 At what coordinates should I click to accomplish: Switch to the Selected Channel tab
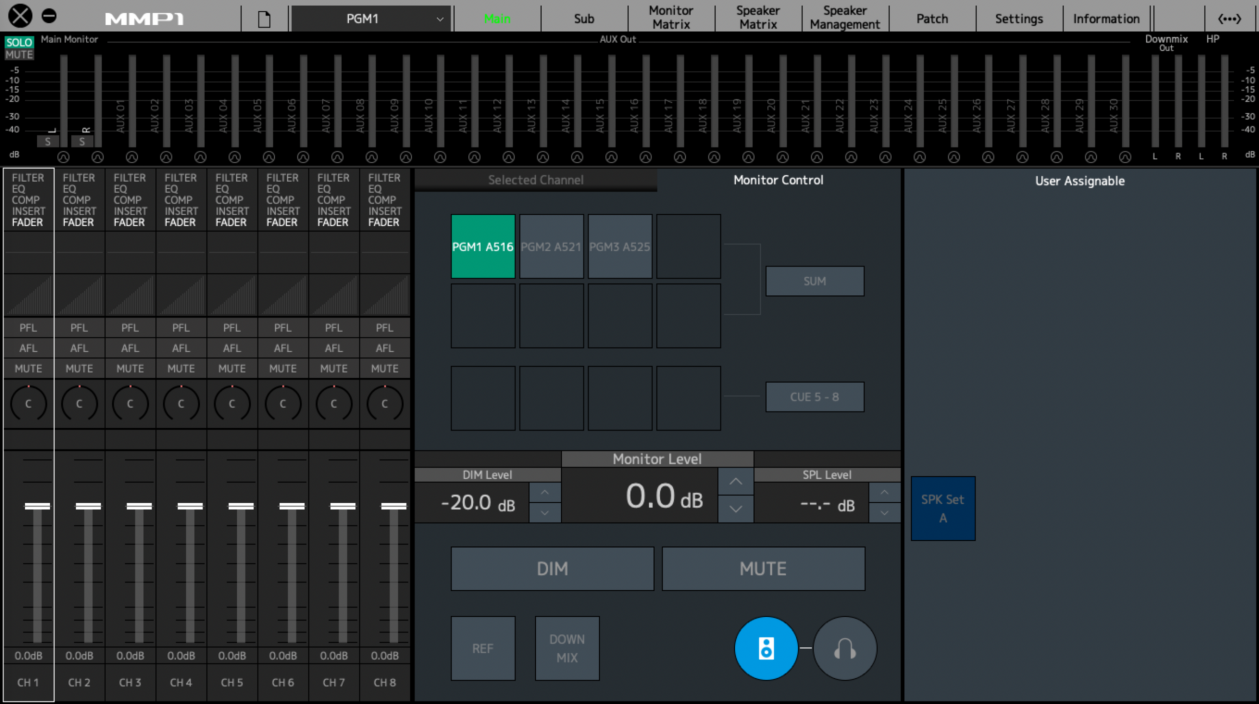[x=536, y=180]
